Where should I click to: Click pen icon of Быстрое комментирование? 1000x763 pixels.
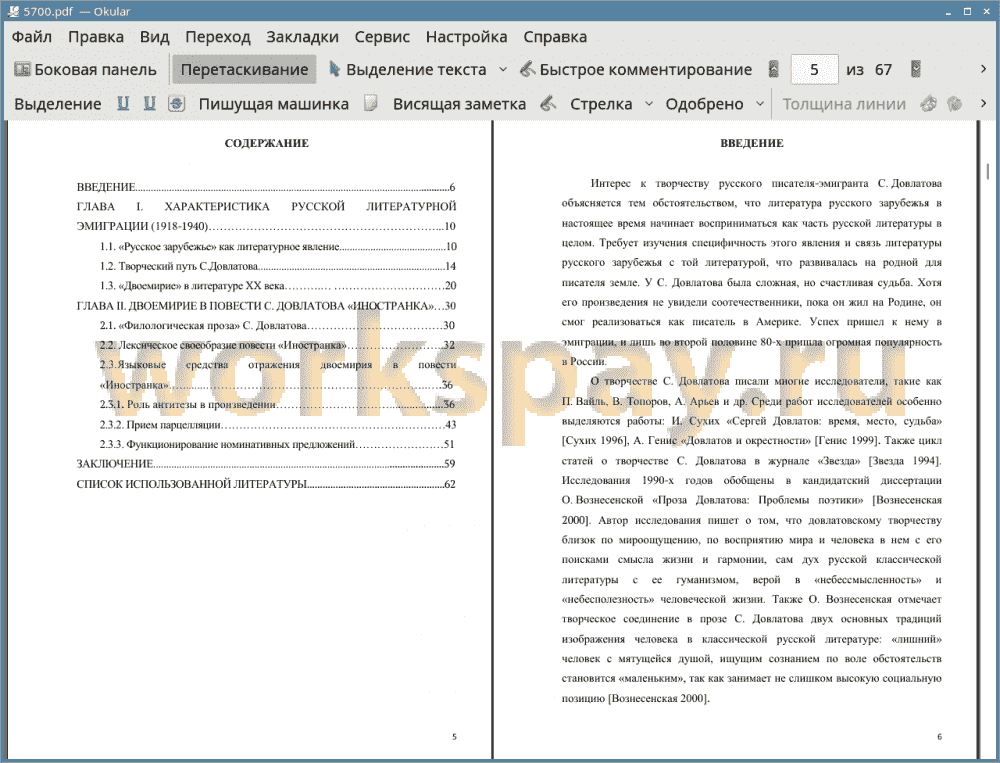point(527,69)
